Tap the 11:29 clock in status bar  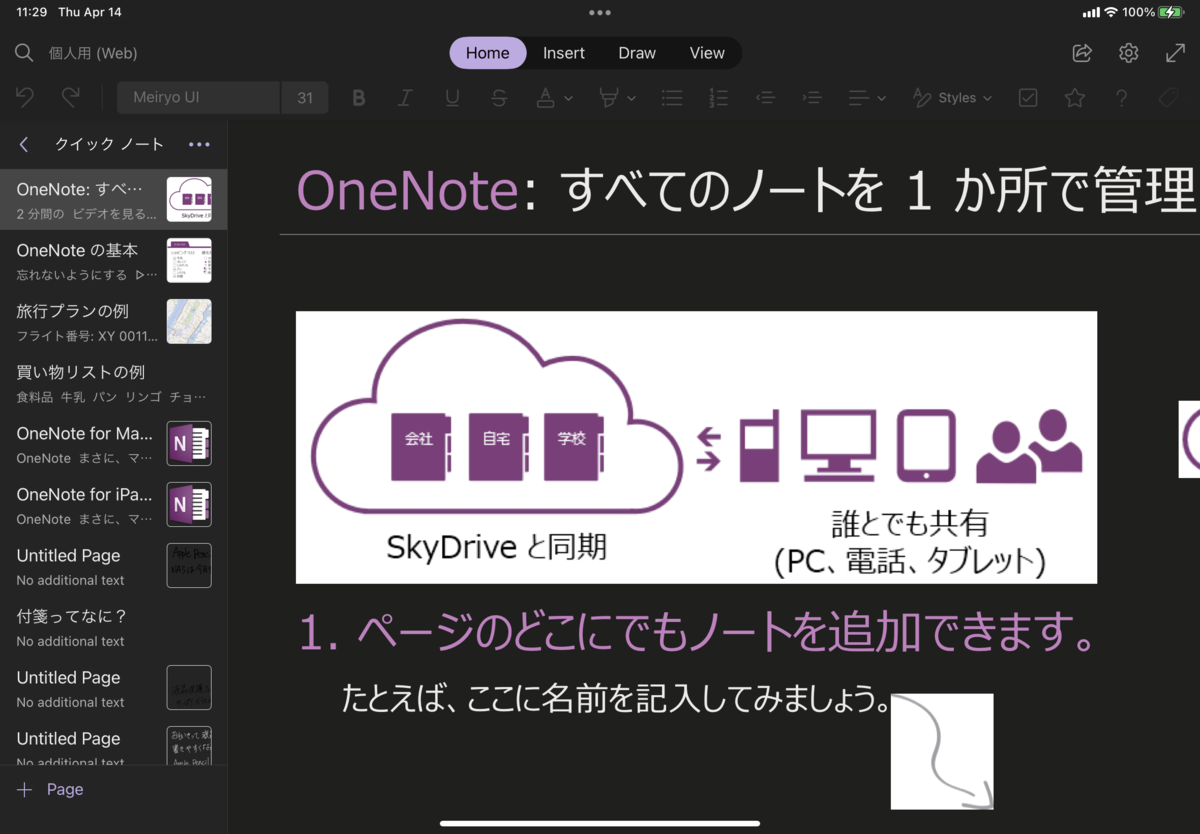tap(31, 12)
